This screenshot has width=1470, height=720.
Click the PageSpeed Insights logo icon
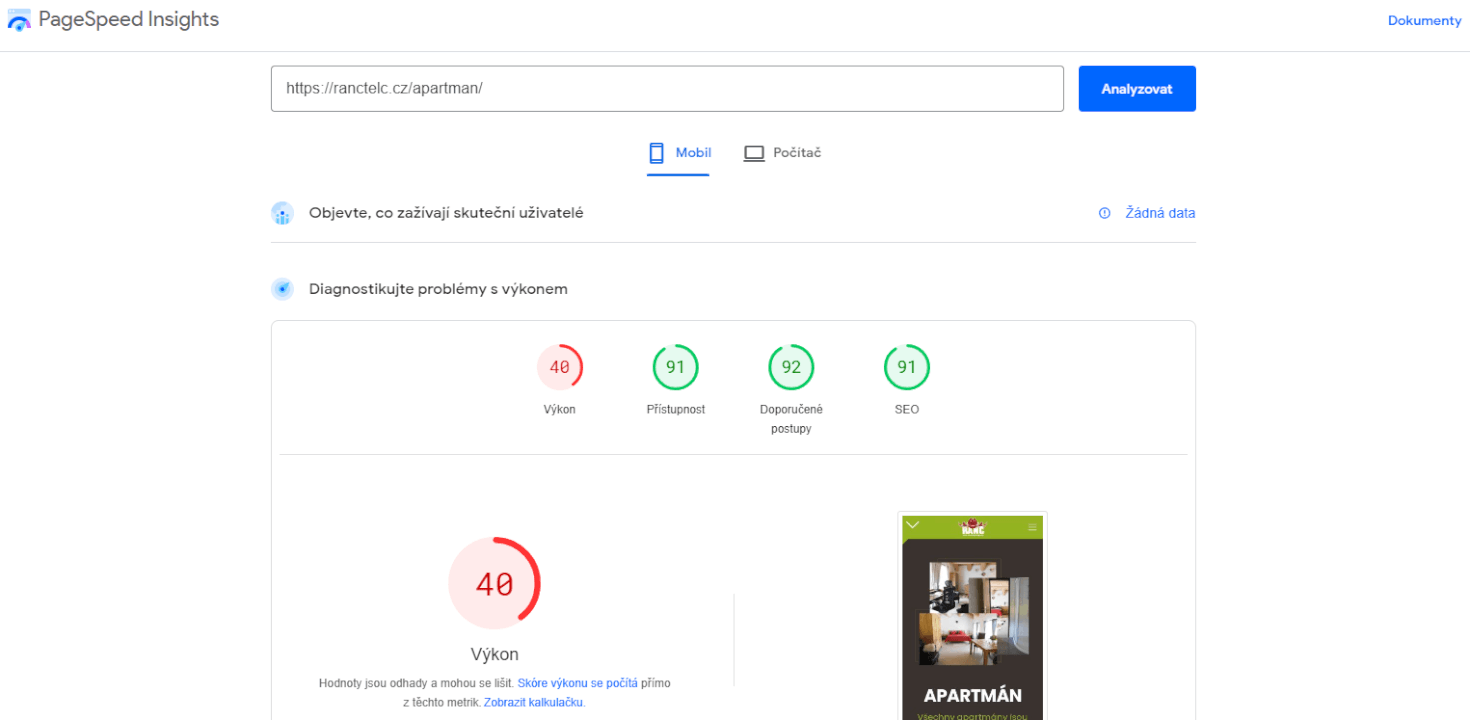[x=18, y=19]
